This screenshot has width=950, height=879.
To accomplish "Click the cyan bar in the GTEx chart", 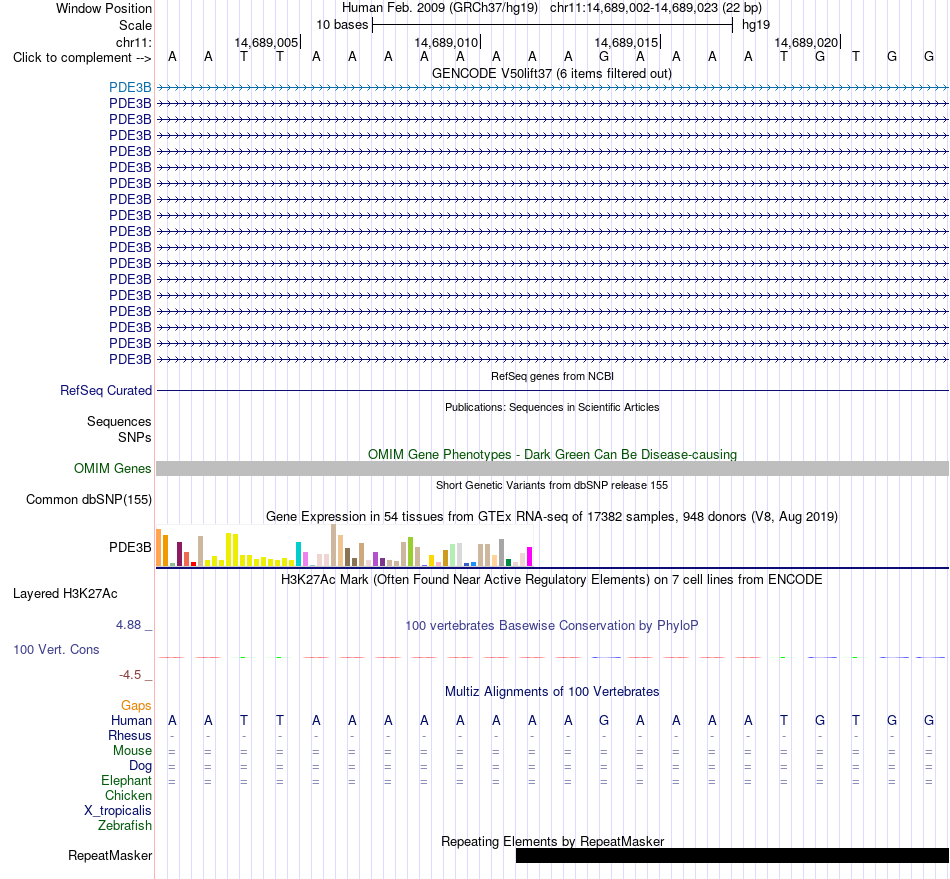I will click(298, 554).
